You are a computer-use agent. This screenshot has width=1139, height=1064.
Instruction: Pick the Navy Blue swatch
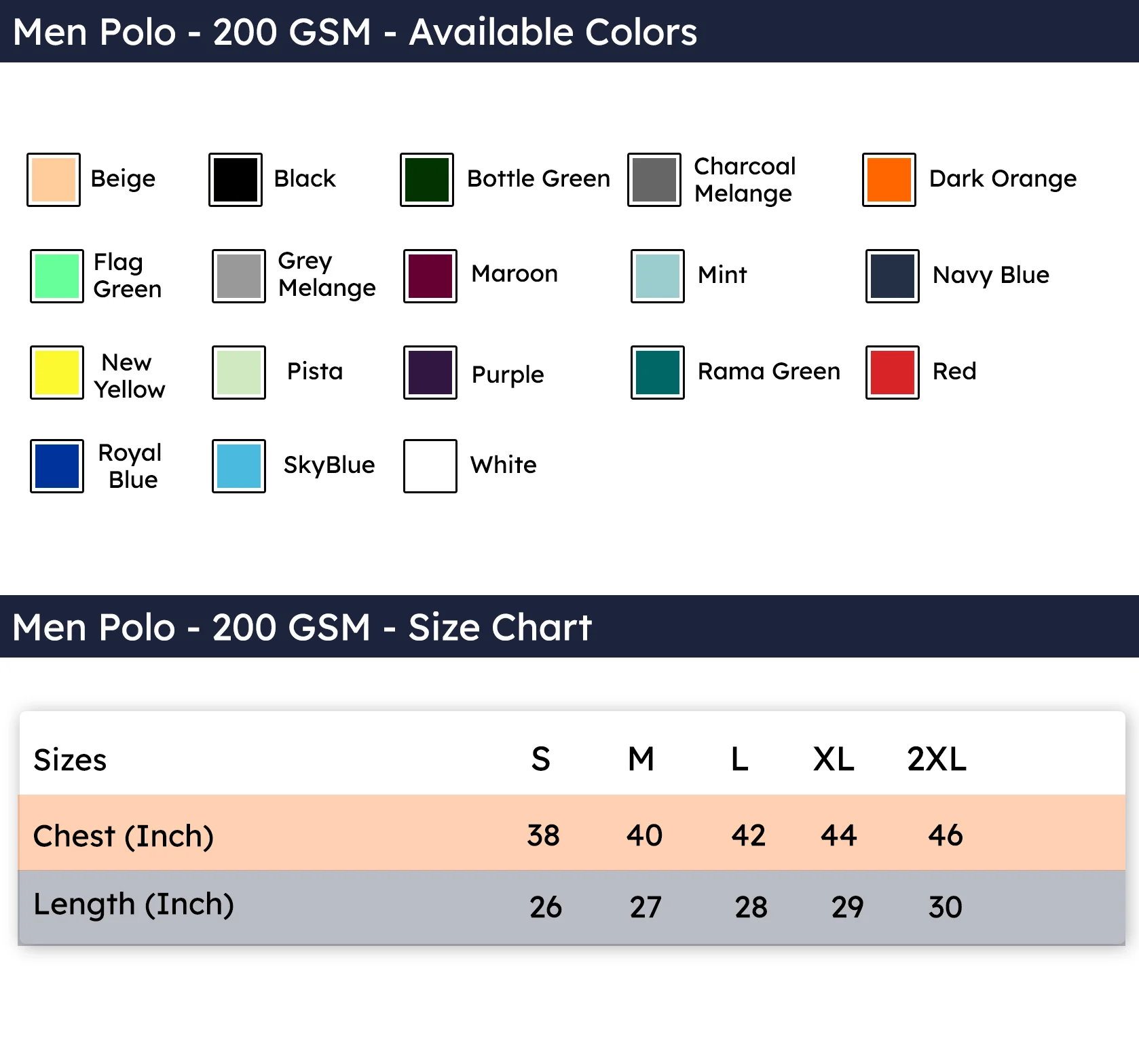tap(893, 276)
